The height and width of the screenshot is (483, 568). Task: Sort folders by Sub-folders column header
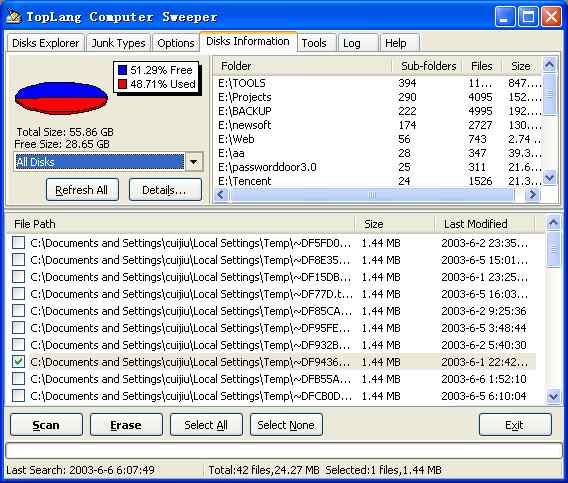[428, 66]
